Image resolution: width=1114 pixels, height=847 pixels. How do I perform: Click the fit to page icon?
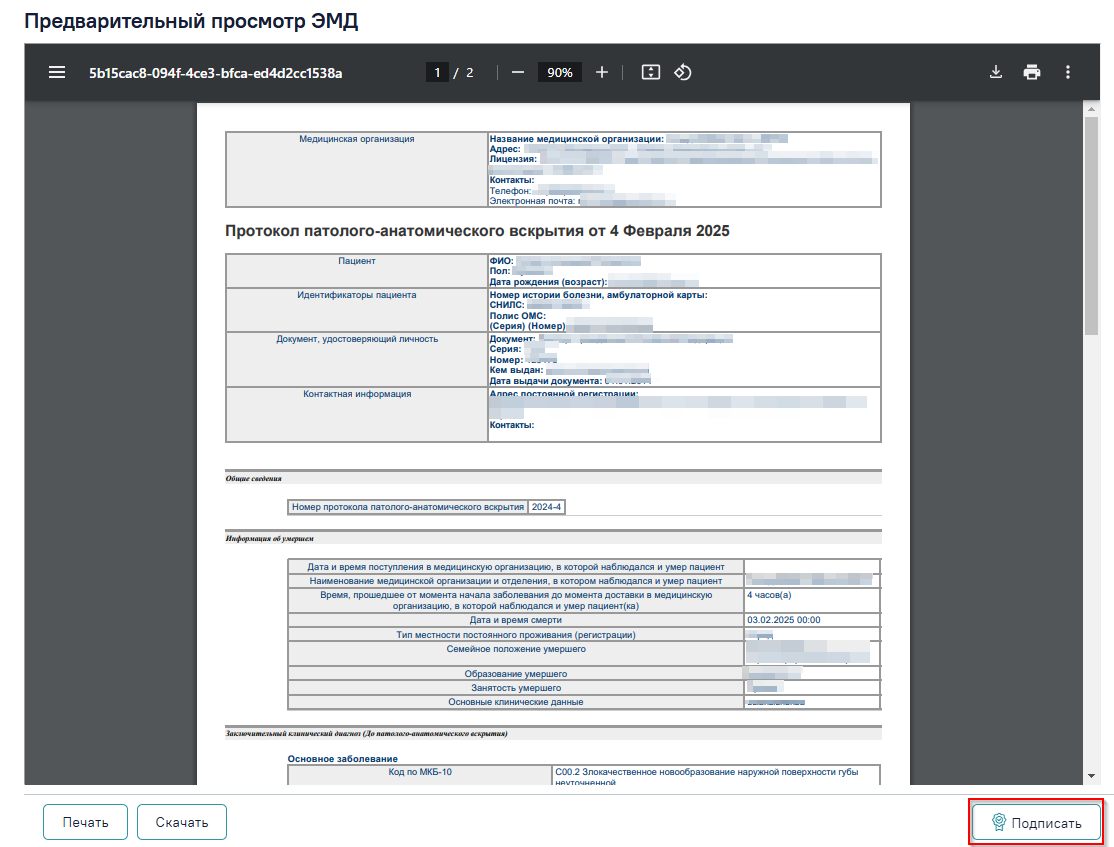pos(651,72)
